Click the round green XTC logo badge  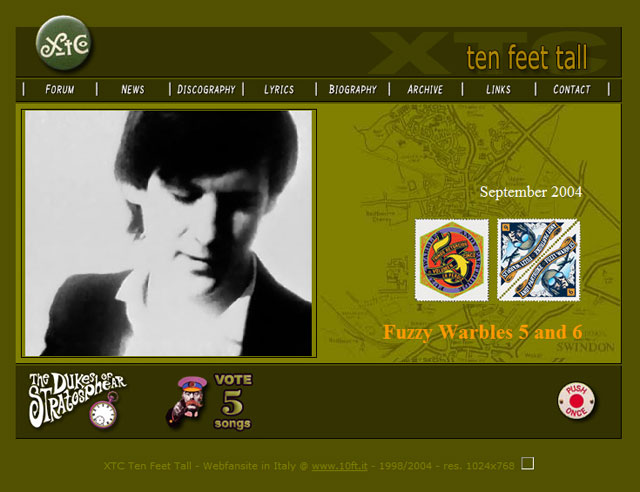coord(63,44)
